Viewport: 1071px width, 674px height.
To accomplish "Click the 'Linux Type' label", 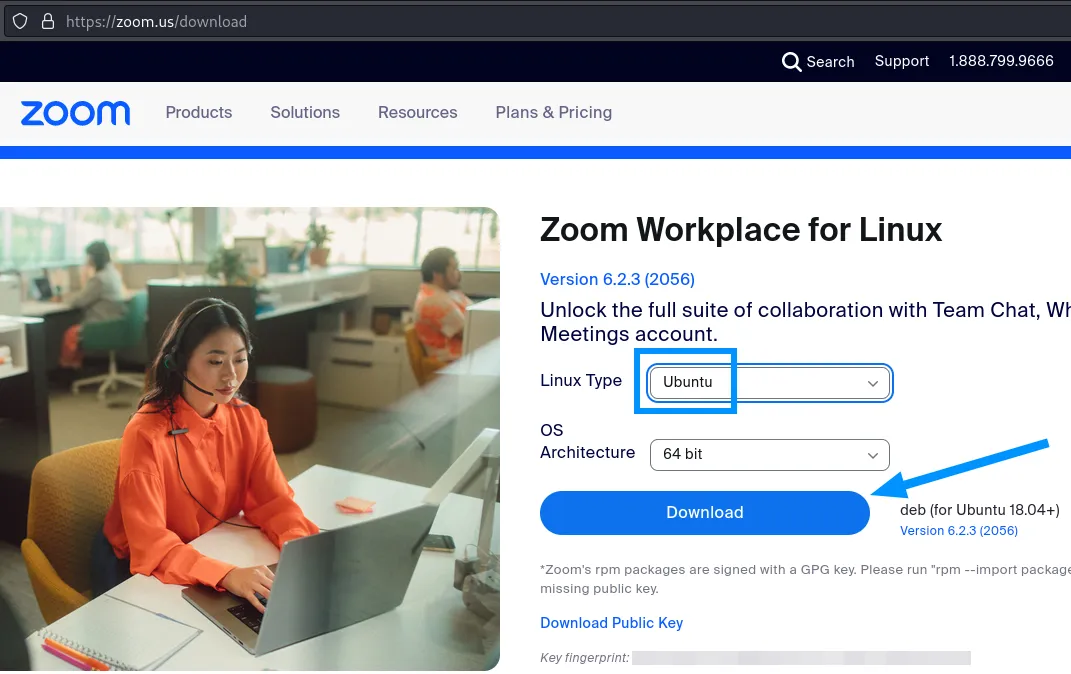I will click(x=581, y=380).
